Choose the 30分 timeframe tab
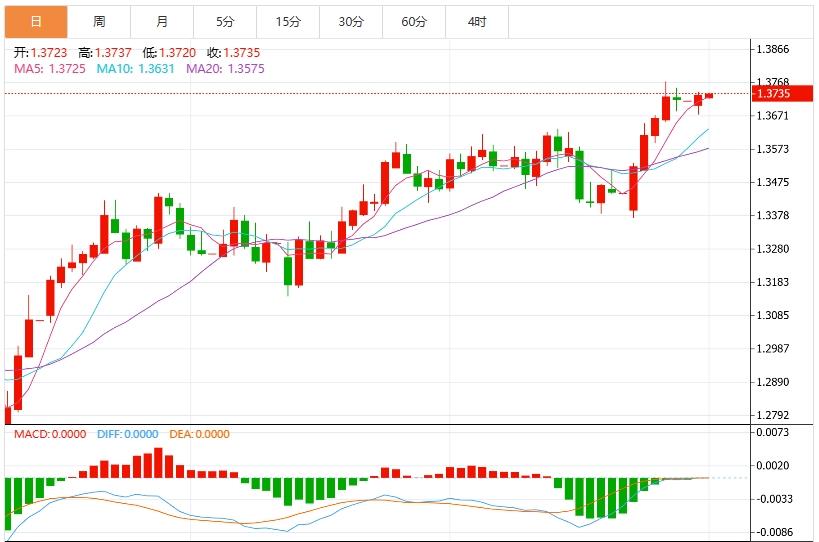 point(351,21)
